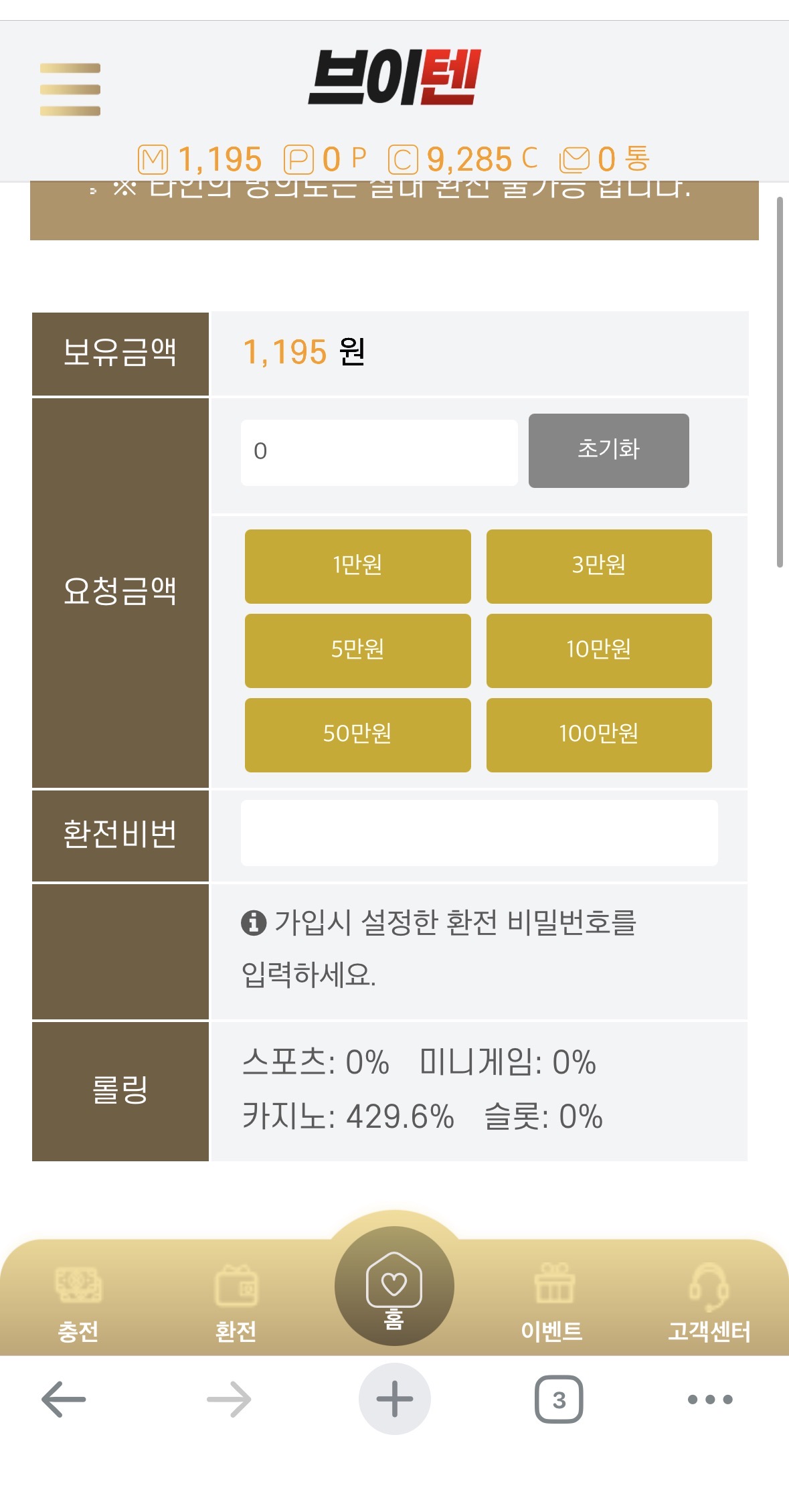Open browser tab switcher showing 3
789x1512 pixels.
click(559, 1400)
